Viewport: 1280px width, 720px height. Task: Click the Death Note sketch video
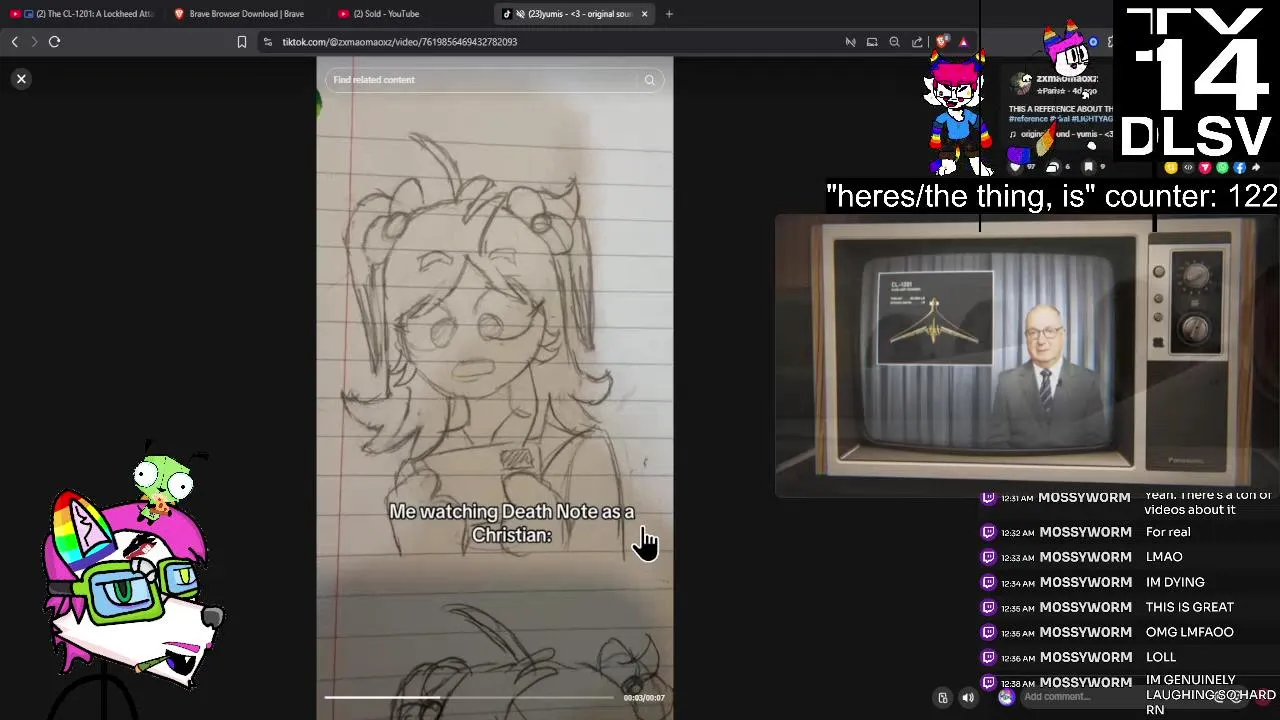point(495,388)
